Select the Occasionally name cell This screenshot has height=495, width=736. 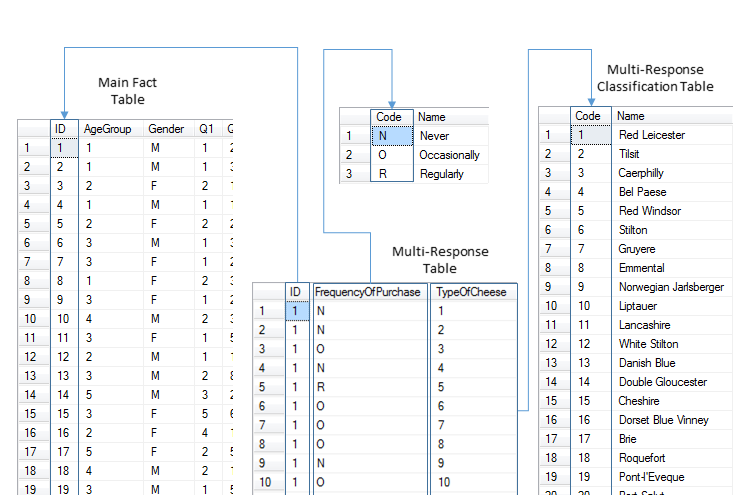point(449,155)
